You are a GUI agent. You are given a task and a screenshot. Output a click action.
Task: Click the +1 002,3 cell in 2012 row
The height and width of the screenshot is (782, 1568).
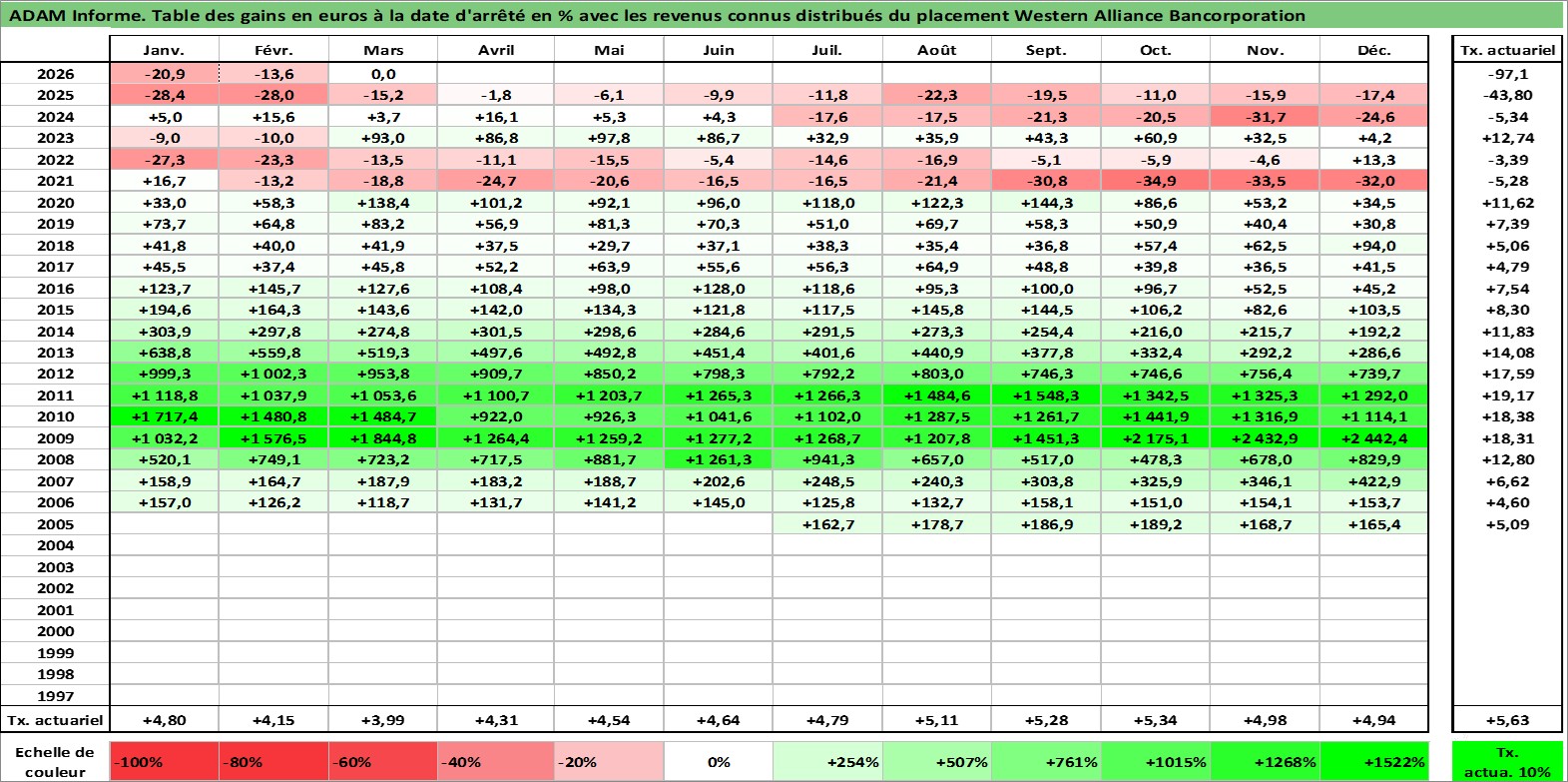(x=273, y=374)
